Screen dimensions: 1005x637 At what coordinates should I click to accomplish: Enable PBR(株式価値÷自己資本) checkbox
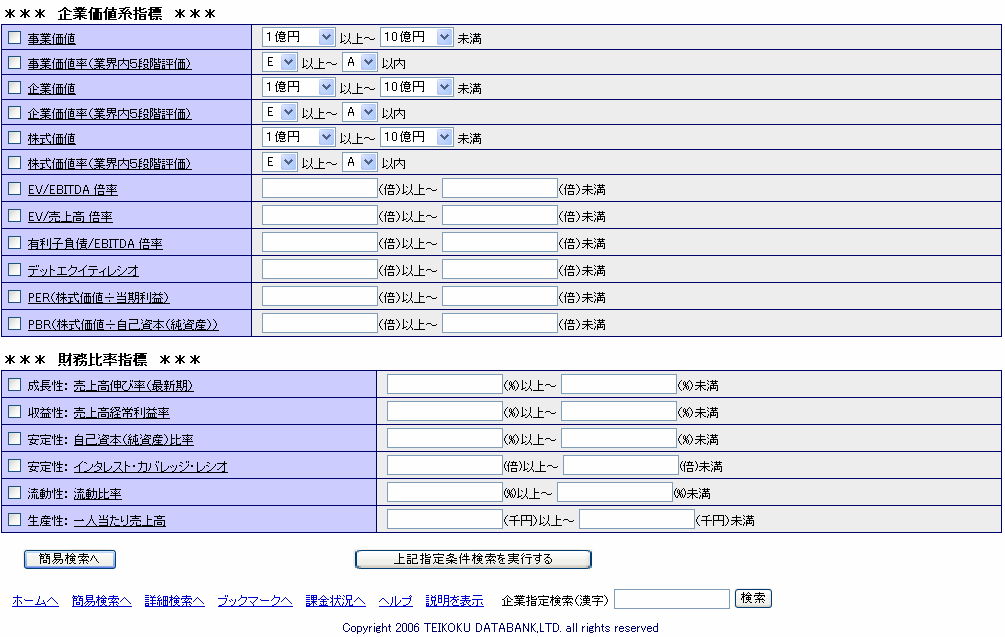[x=14, y=324]
